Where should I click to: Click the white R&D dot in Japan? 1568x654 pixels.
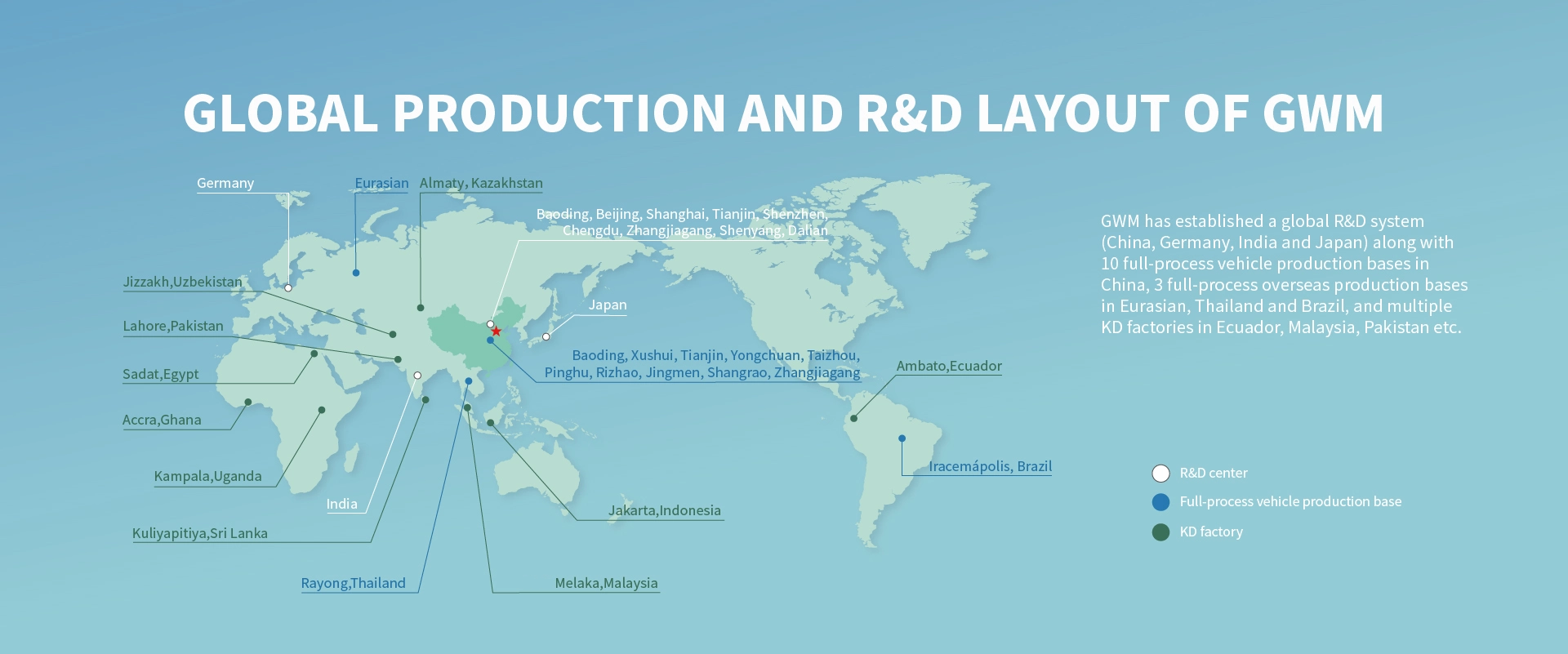click(546, 336)
